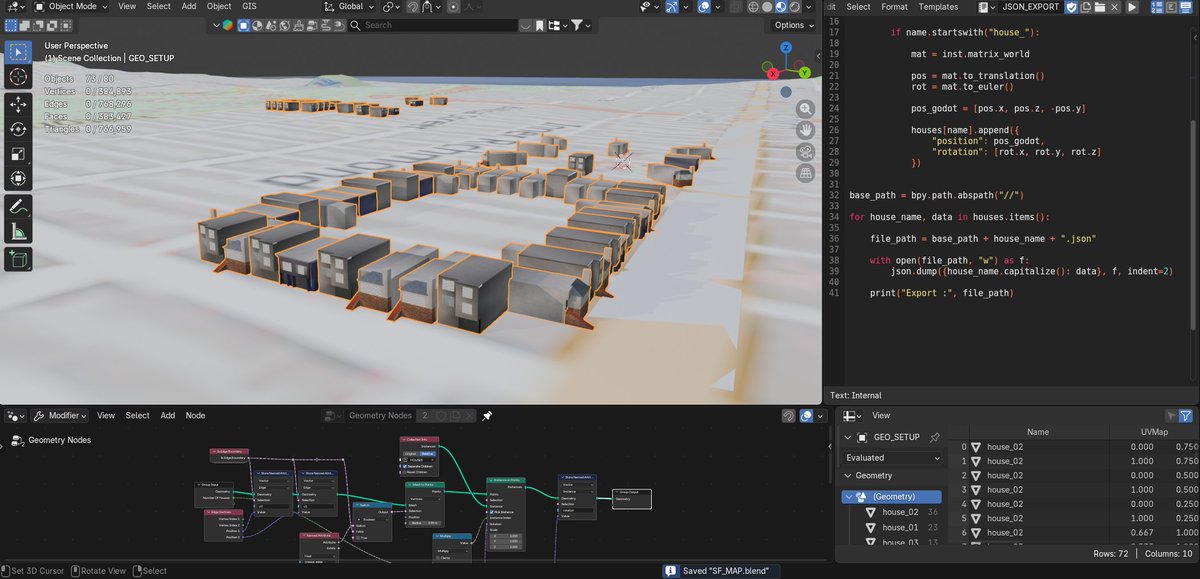Screen dimensions: 1200x579
Task: Open the GIS menu
Action: 251,6
